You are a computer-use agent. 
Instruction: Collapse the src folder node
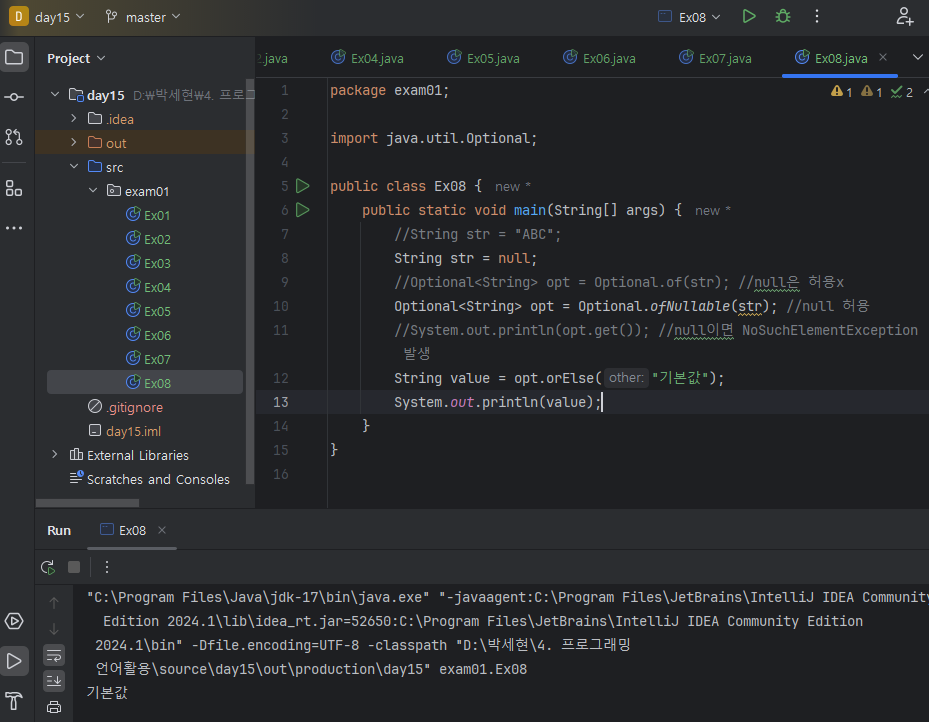pyautogui.click(x=74, y=167)
